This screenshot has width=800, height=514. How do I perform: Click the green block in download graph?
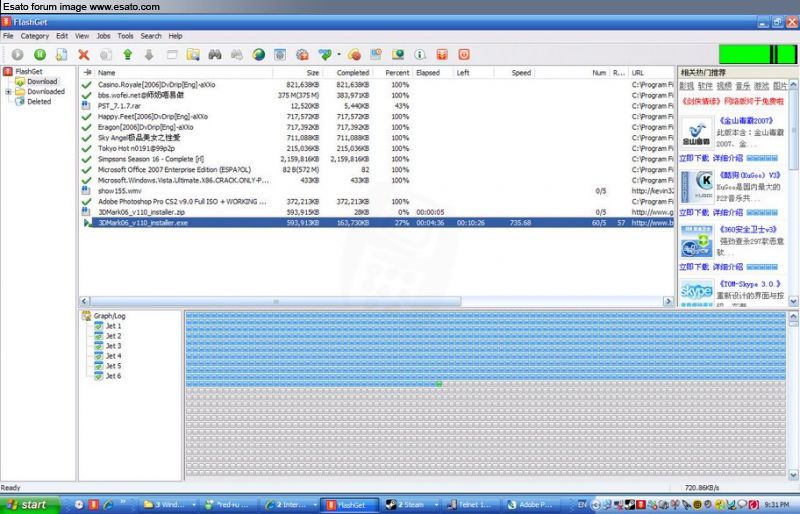439,384
